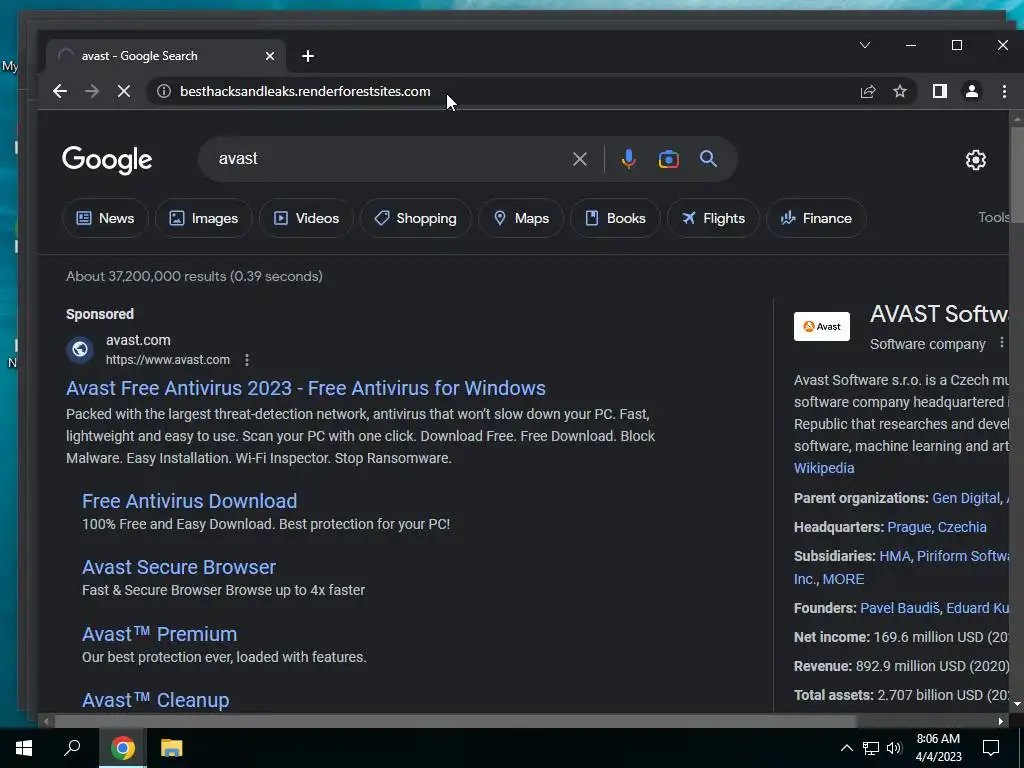Stop loading the page
The width and height of the screenshot is (1024, 768).
click(x=123, y=91)
